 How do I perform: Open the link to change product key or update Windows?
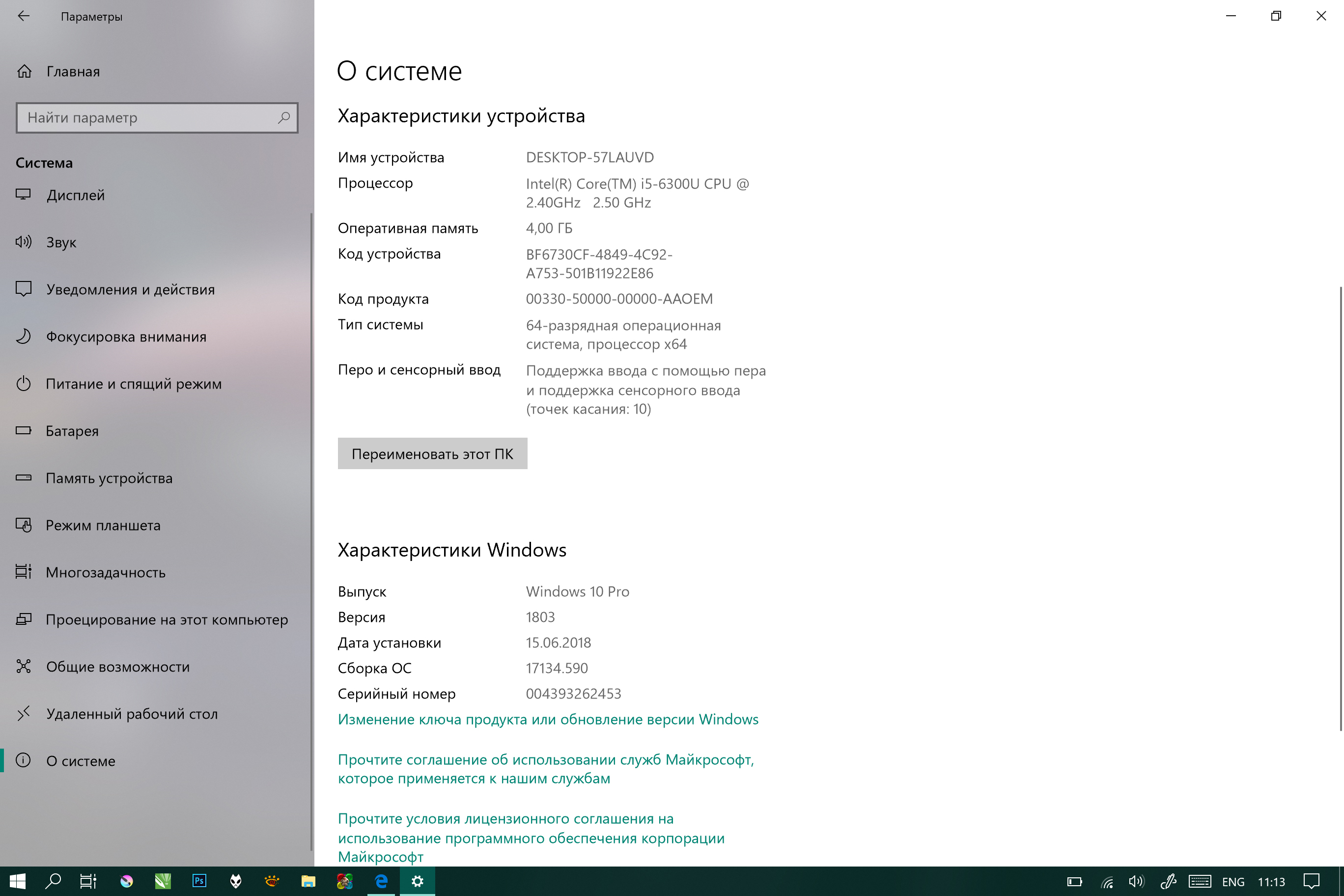pos(548,719)
